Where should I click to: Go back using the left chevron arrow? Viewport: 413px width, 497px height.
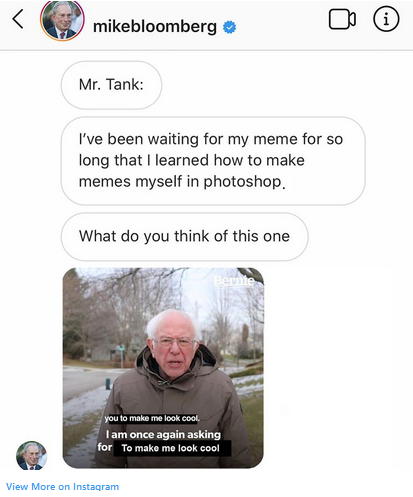point(18,19)
